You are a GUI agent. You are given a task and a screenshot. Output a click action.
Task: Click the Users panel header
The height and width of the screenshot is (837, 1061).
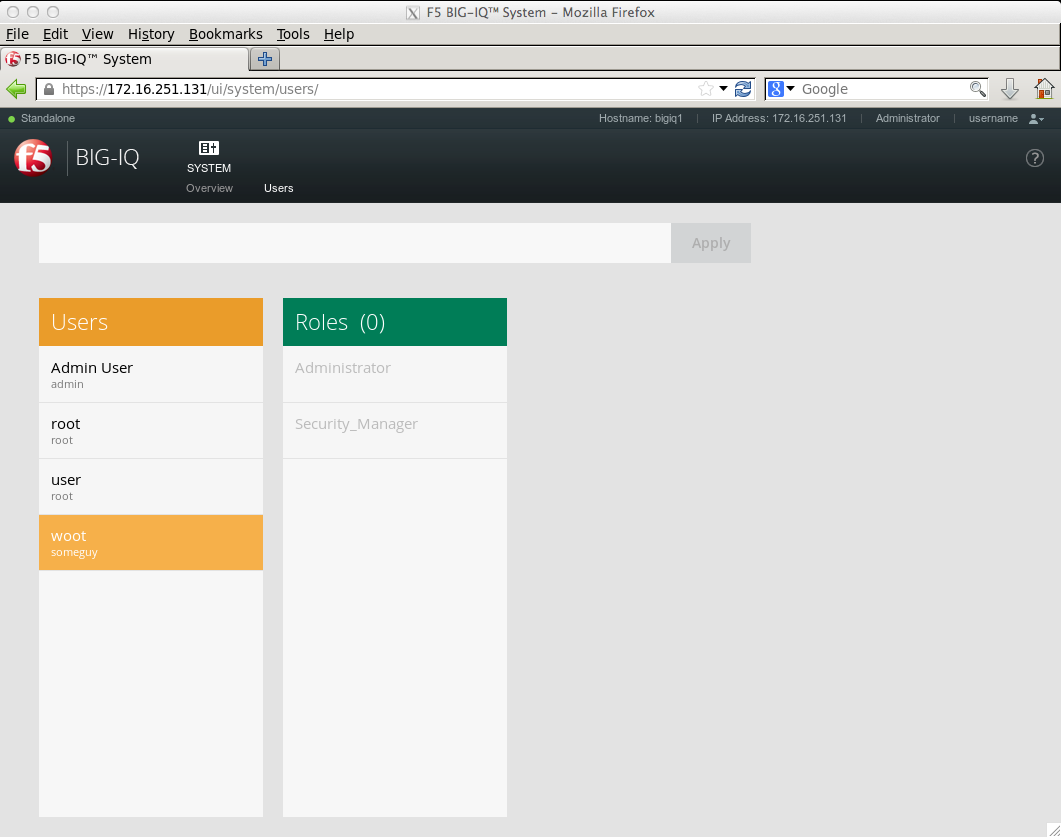(x=151, y=322)
